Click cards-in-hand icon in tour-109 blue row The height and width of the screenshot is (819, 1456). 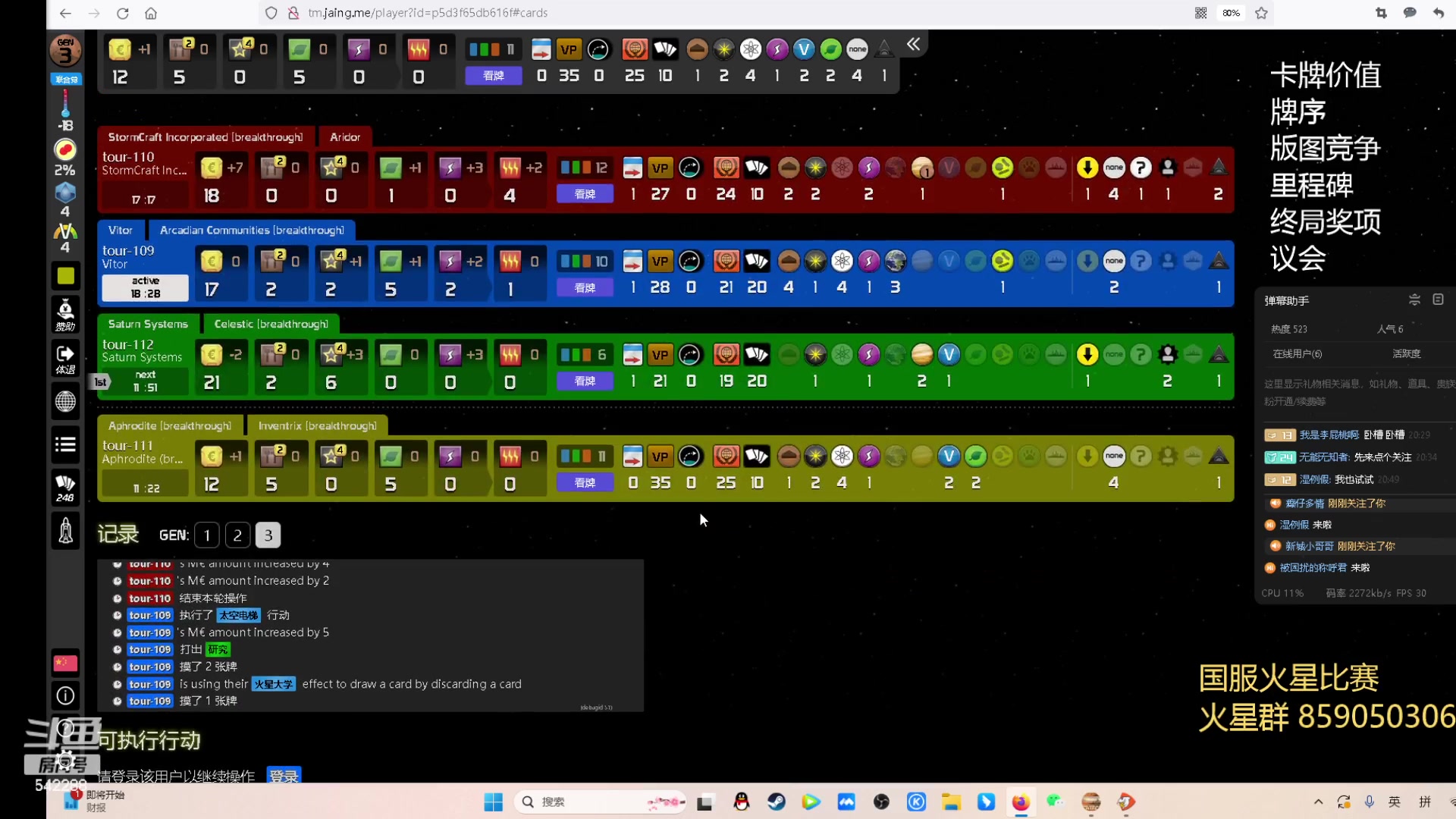pyautogui.click(x=757, y=262)
